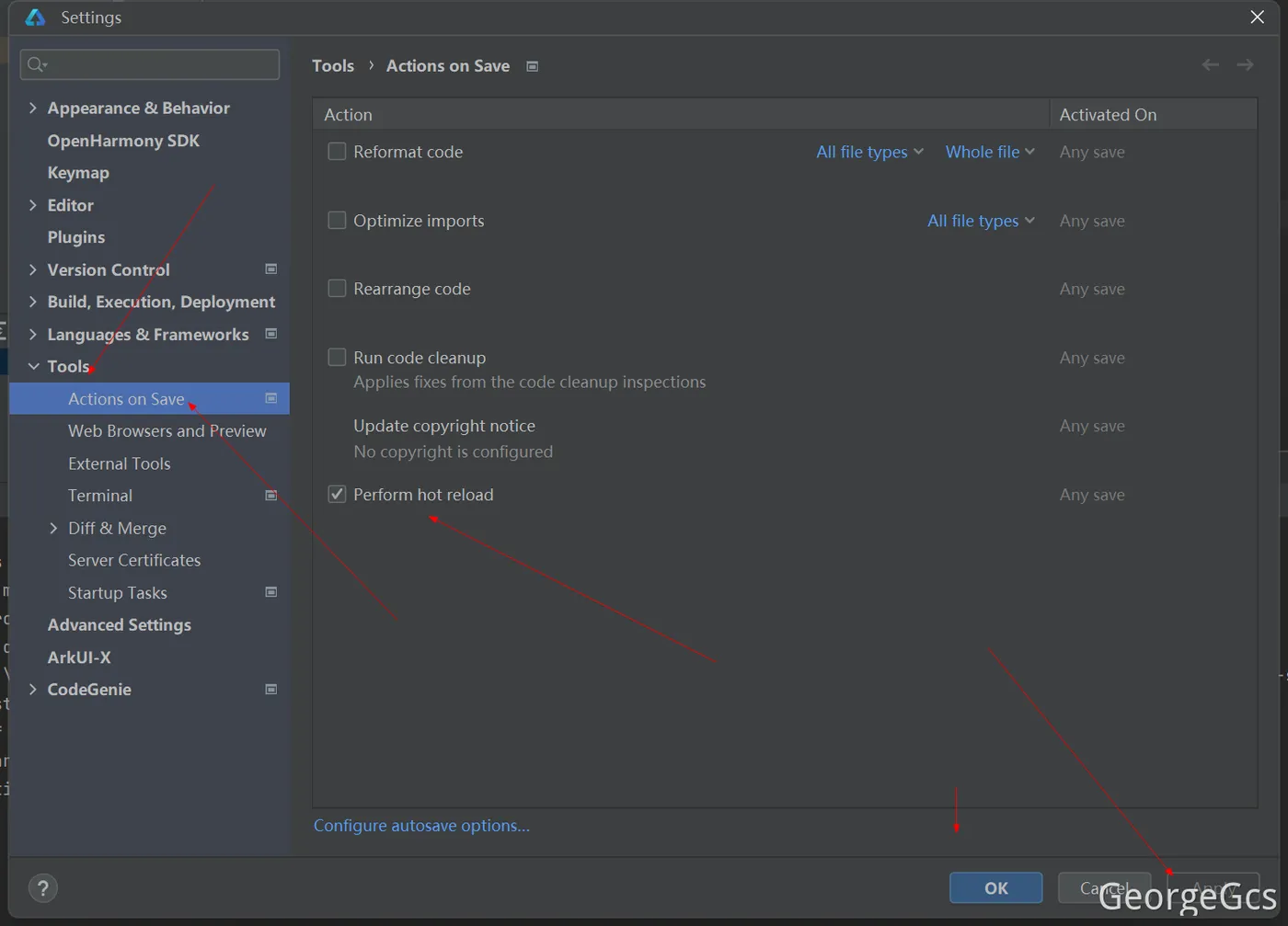The width and height of the screenshot is (1288, 926).
Task: Uncheck the Perform hot reload checkbox
Action: point(338,495)
